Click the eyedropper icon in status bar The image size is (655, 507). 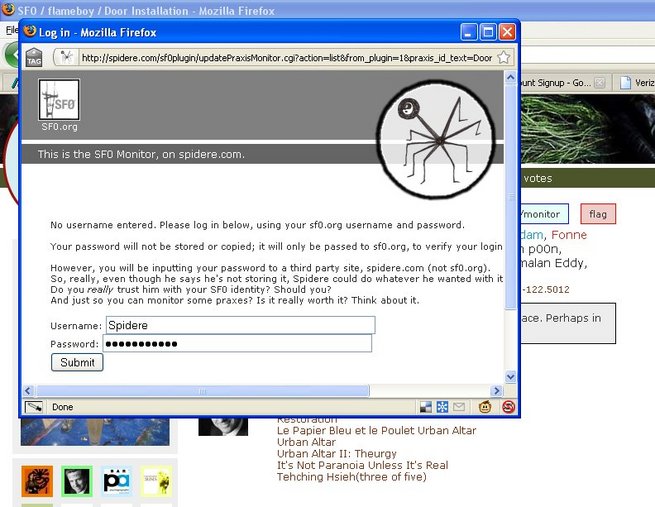click(34, 407)
